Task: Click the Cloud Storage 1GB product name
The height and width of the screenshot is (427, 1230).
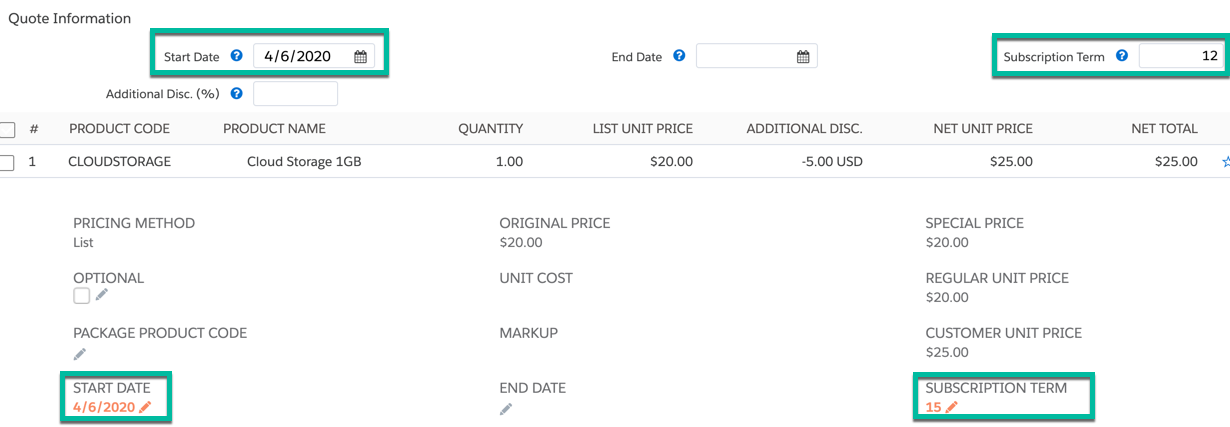Action: pos(304,161)
